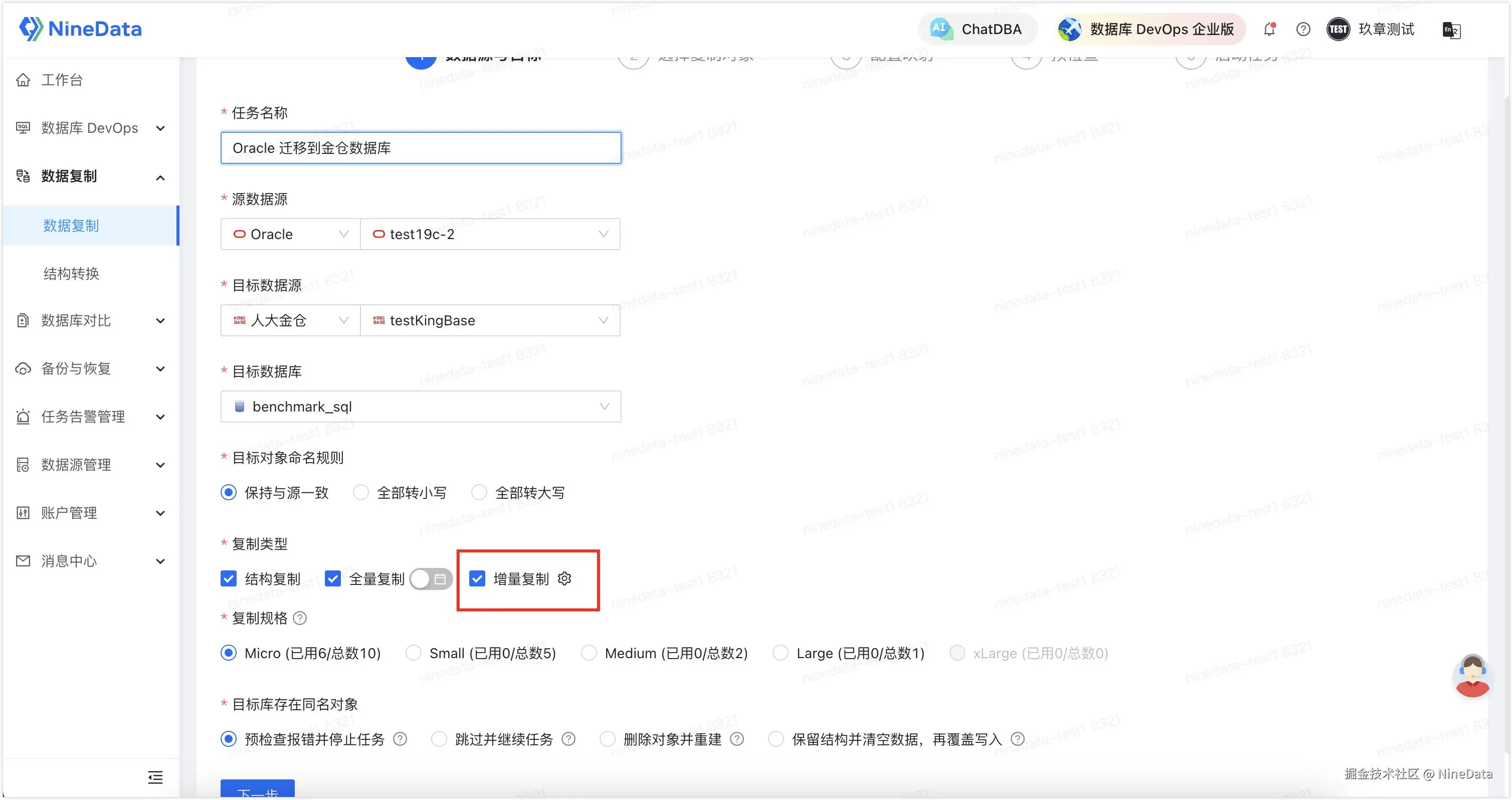Click help icon beside 跳过并继续任务
The height and width of the screenshot is (800, 1512).
pos(568,739)
